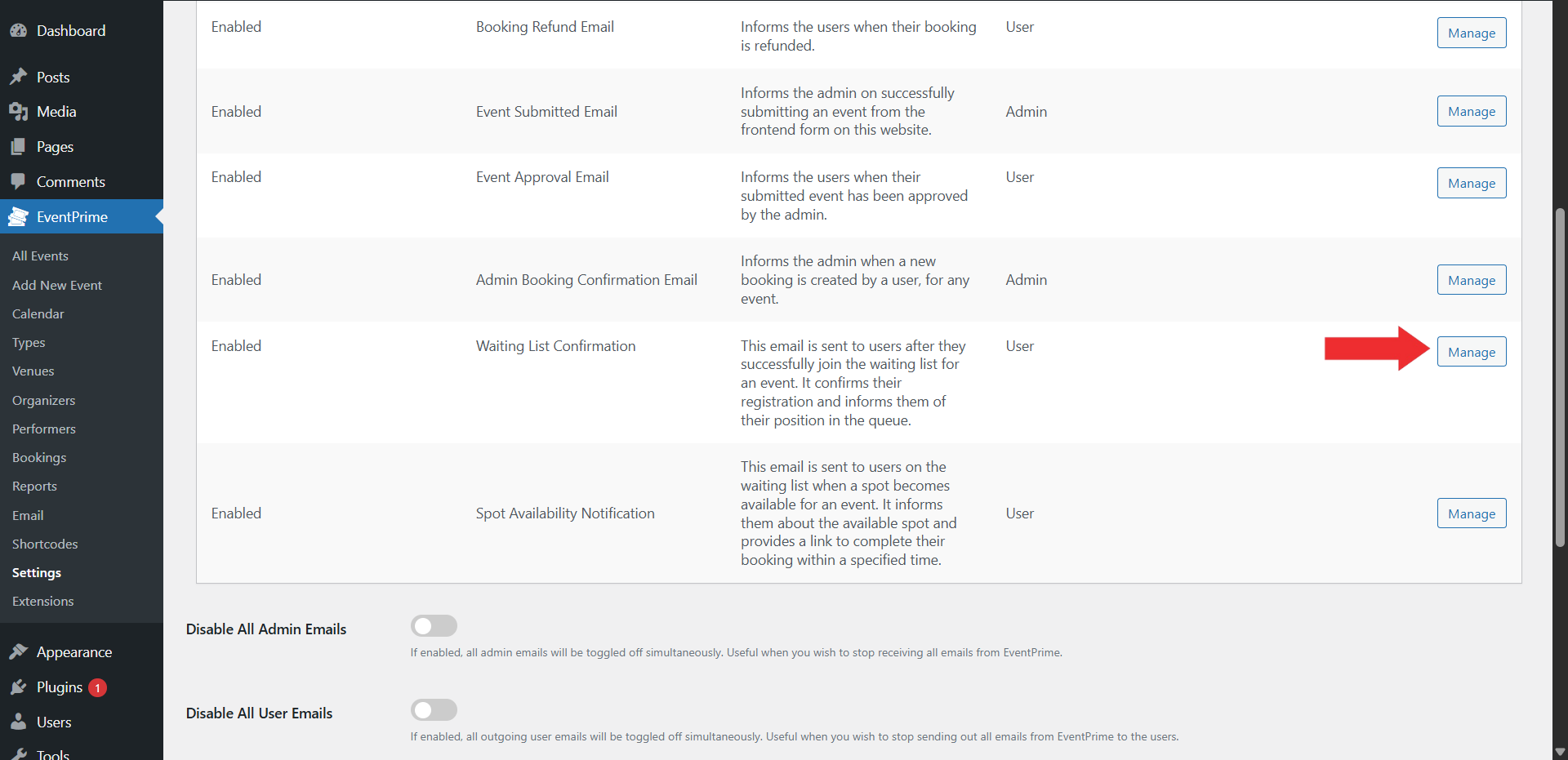This screenshot has width=1568, height=760.
Task: Select Add New Event in sidebar
Action: point(57,285)
